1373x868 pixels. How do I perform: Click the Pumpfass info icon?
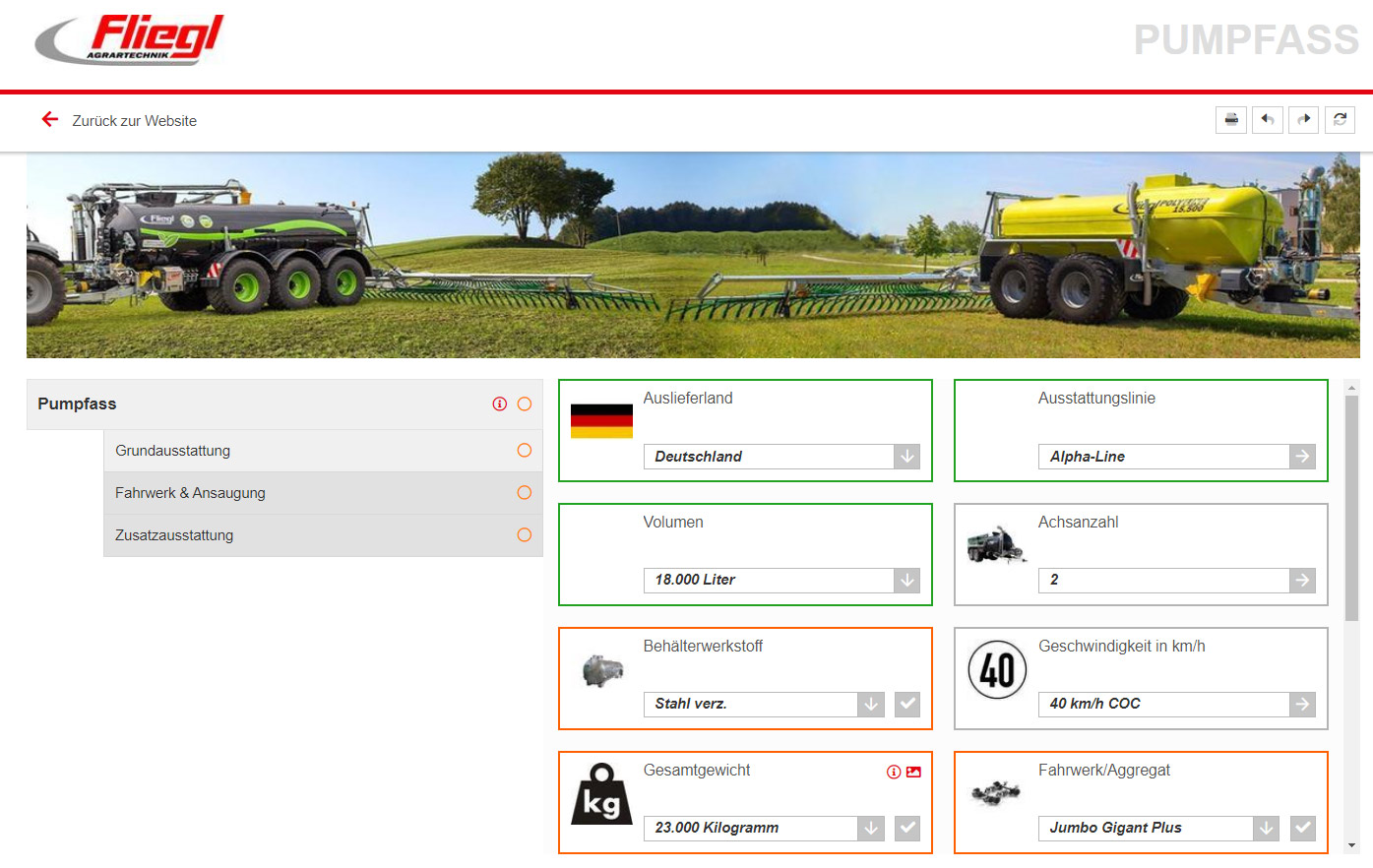pos(500,404)
